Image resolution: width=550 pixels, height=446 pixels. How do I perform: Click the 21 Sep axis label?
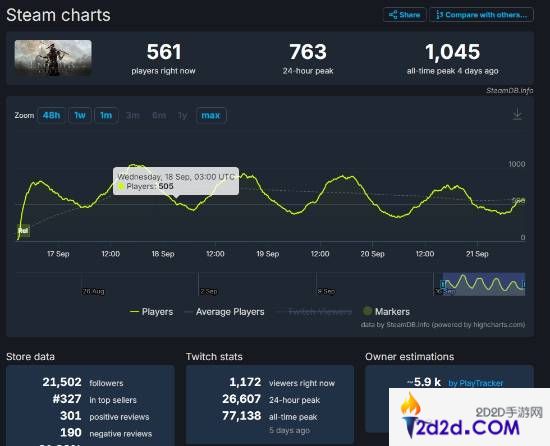pyautogui.click(x=477, y=254)
